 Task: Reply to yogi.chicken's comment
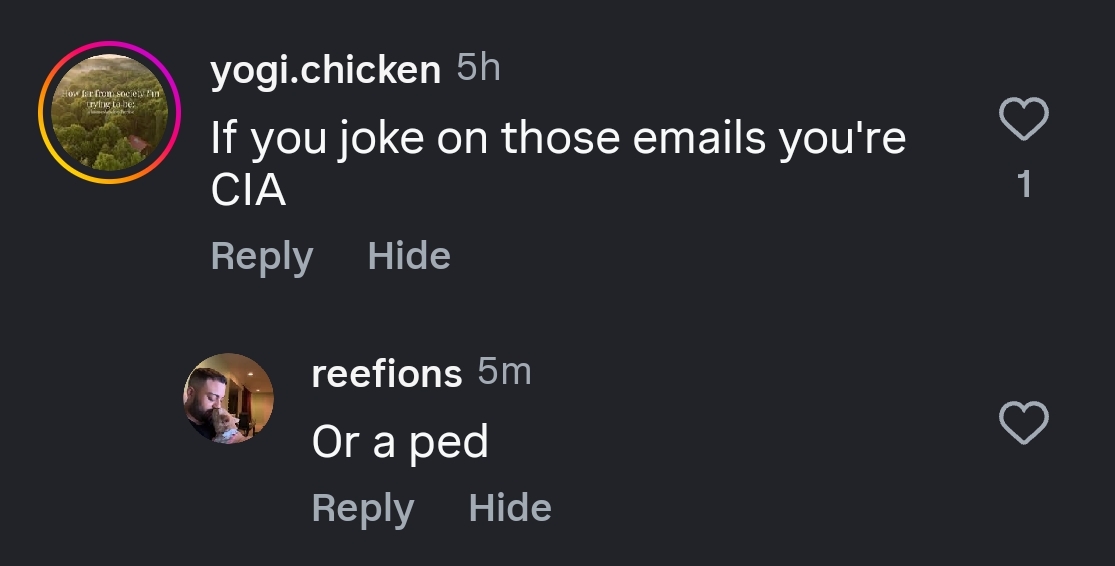pos(261,256)
